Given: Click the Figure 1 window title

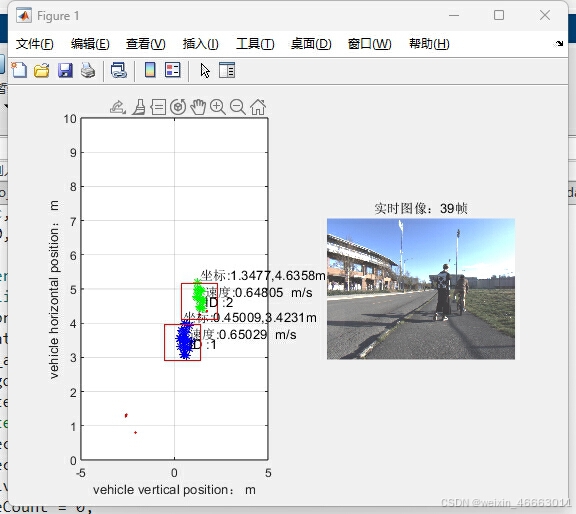Looking at the screenshot, I should [58, 16].
